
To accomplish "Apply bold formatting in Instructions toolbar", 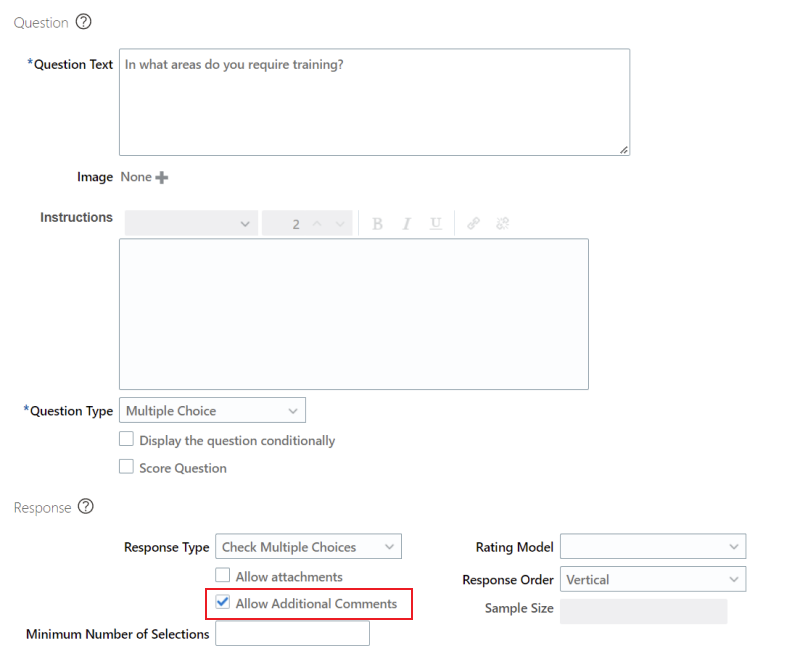I will click(377, 223).
